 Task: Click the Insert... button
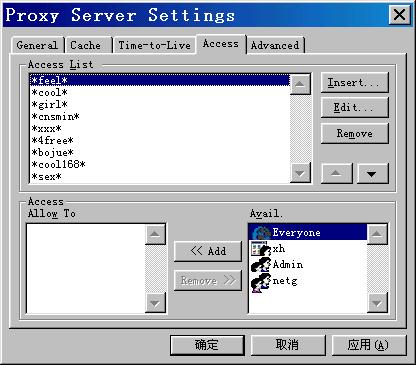click(x=355, y=82)
